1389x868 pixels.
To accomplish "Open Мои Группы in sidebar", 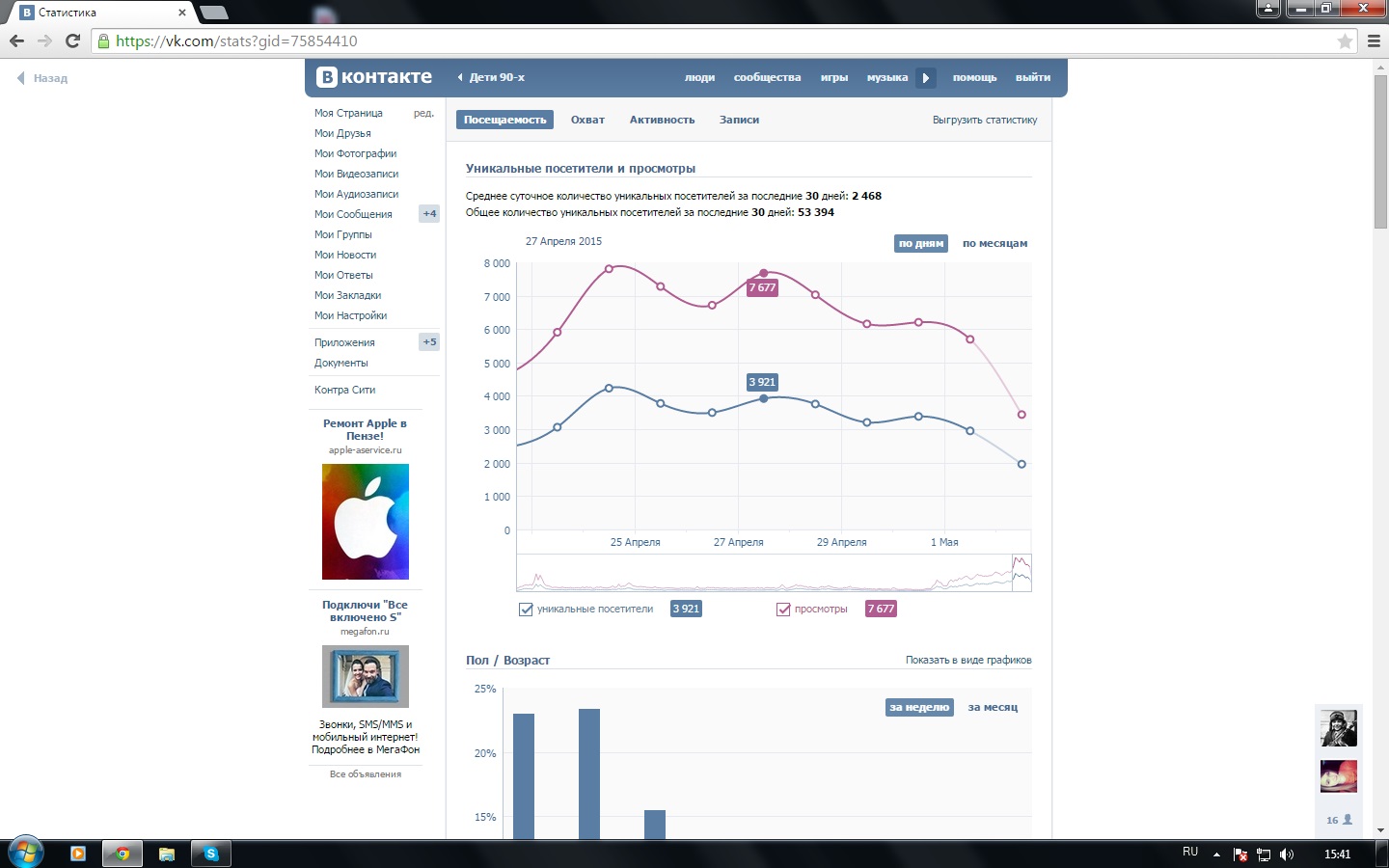I will click(x=342, y=234).
